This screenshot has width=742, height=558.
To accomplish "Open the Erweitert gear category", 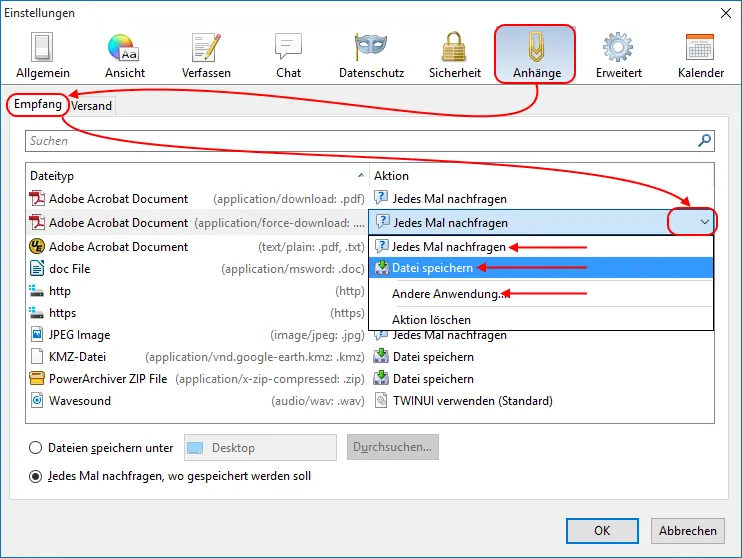I will 618,55.
